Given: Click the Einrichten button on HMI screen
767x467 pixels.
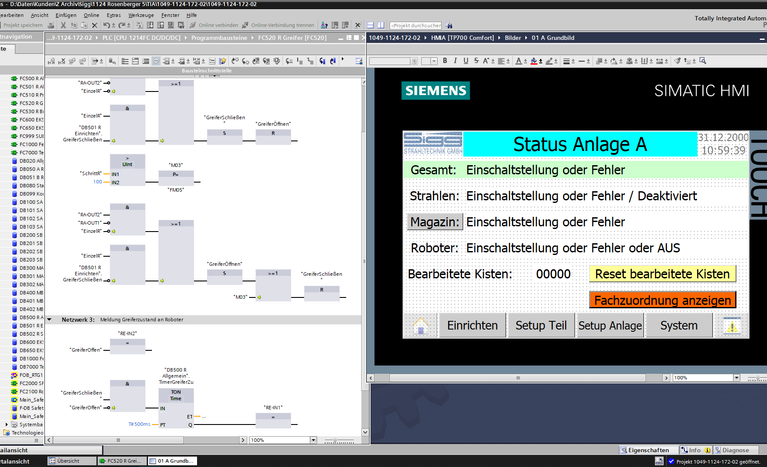Looking at the screenshot, I should (472, 326).
